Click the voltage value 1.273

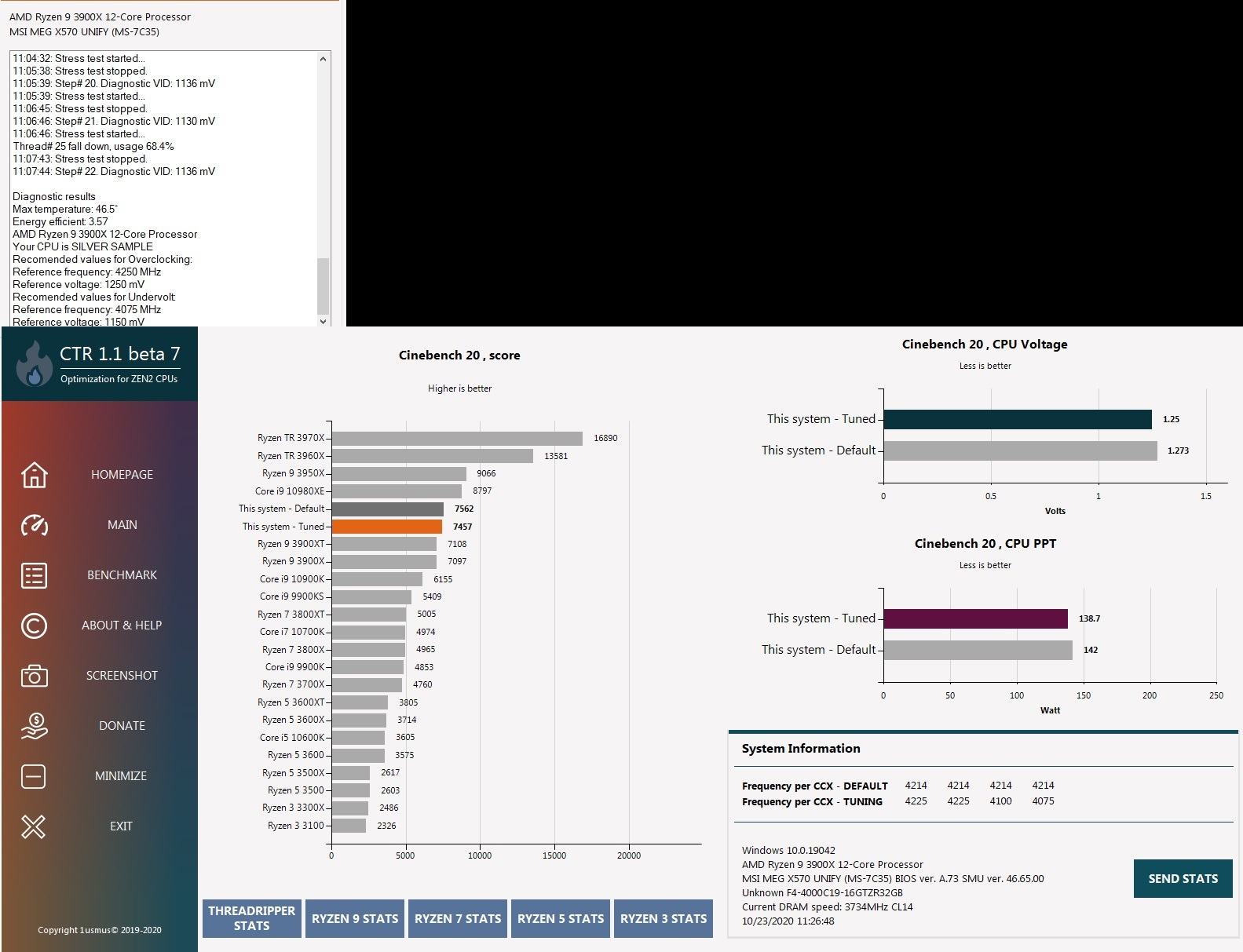click(1178, 450)
